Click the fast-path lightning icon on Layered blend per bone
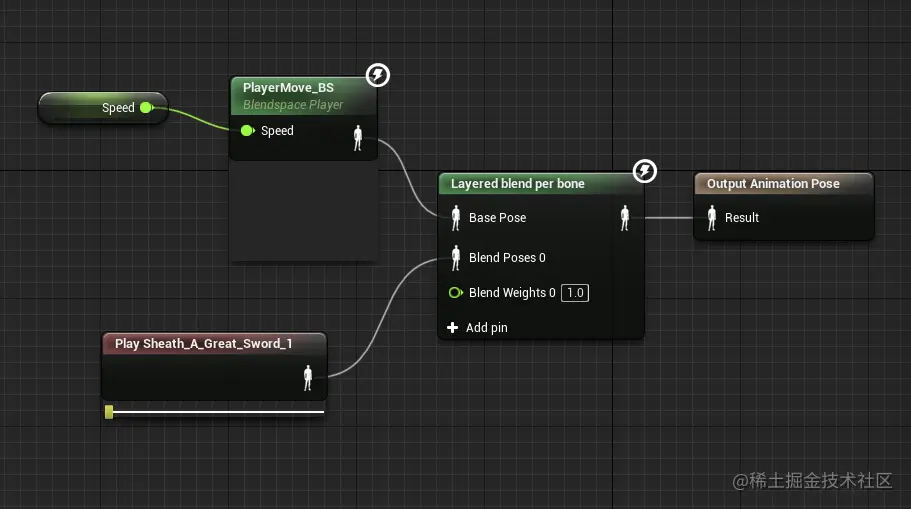This screenshot has height=509, width=911. [644, 171]
